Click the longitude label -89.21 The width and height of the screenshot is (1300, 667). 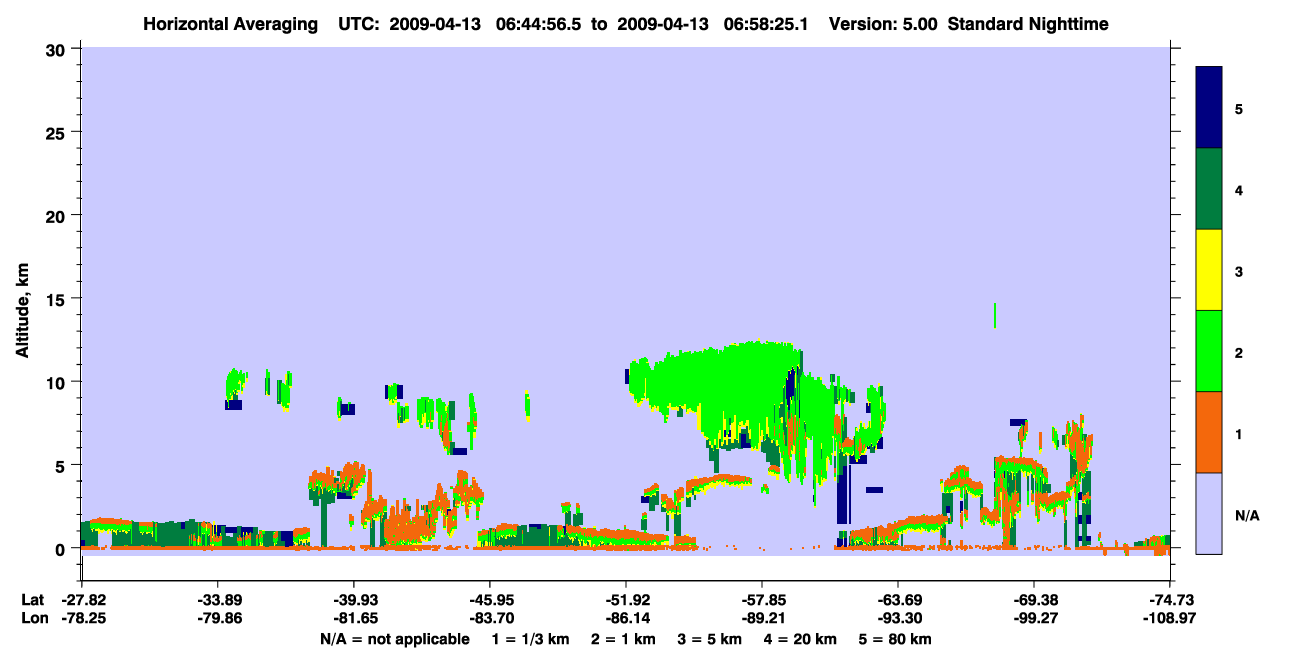(x=762, y=619)
